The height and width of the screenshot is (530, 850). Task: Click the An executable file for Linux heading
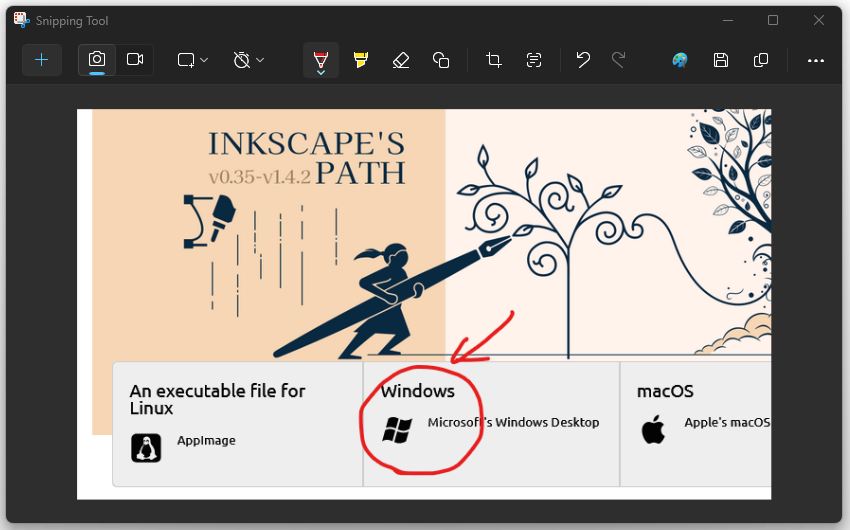[x=217, y=399]
